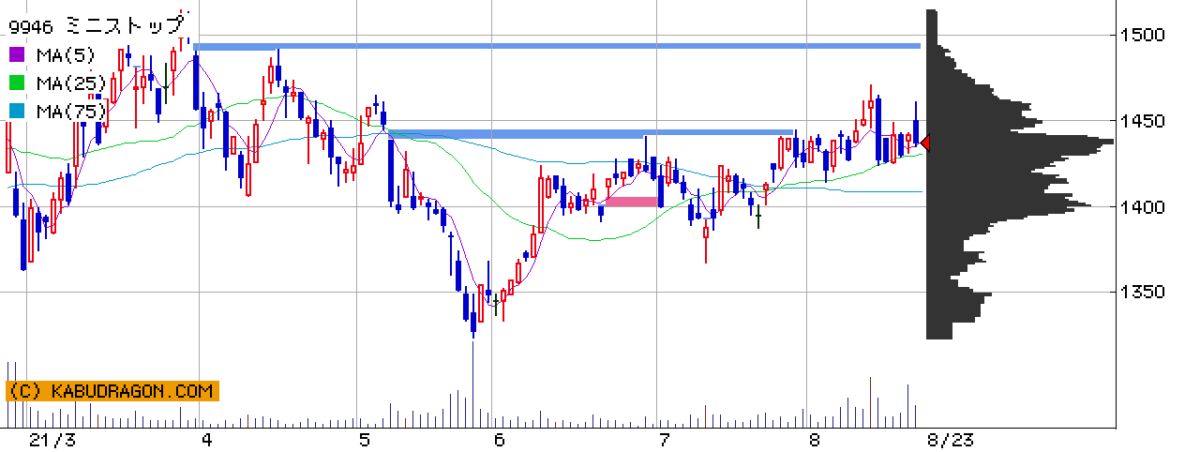Viewport: 1200px width, 452px height.
Task: Click the red current price arrow marker
Action: [x=926, y=144]
